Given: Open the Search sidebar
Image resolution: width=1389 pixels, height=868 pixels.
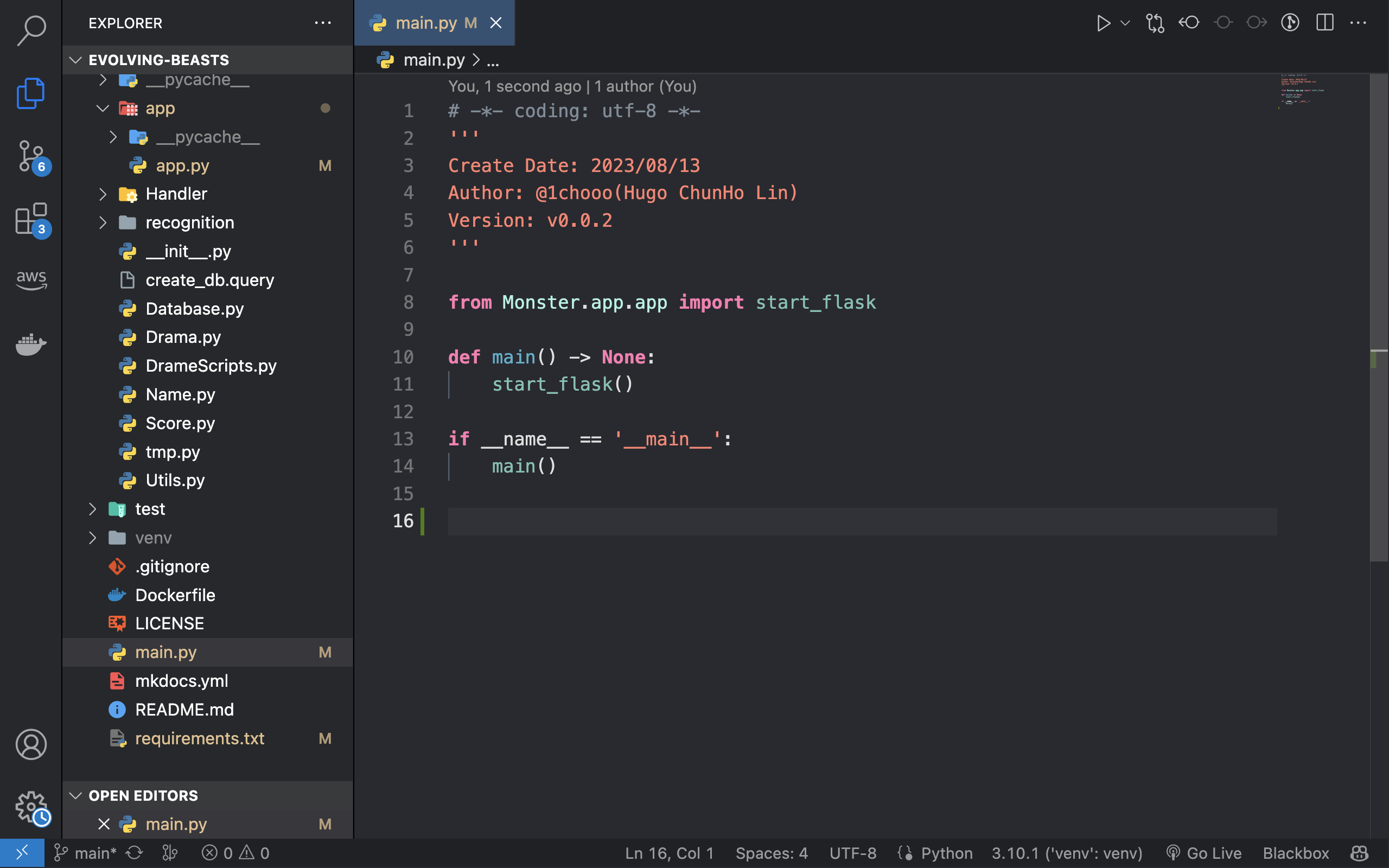Looking at the screenshot, I should (x=31, y=29).
